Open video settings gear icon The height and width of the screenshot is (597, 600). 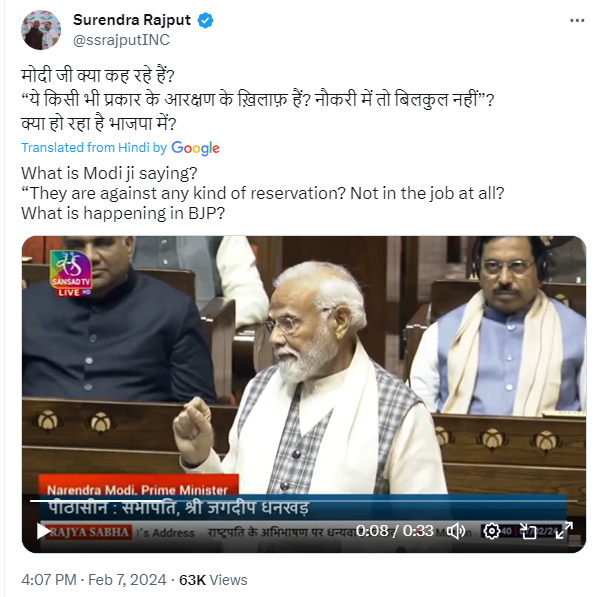pyautogui.click(x=491, y=531)
